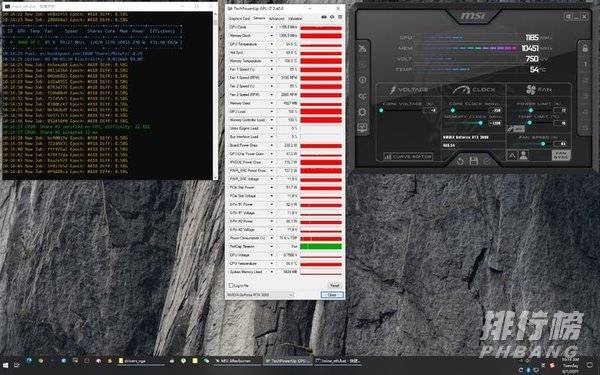Click the Afterburner auto fan A icon

click(x=512, y=155)
